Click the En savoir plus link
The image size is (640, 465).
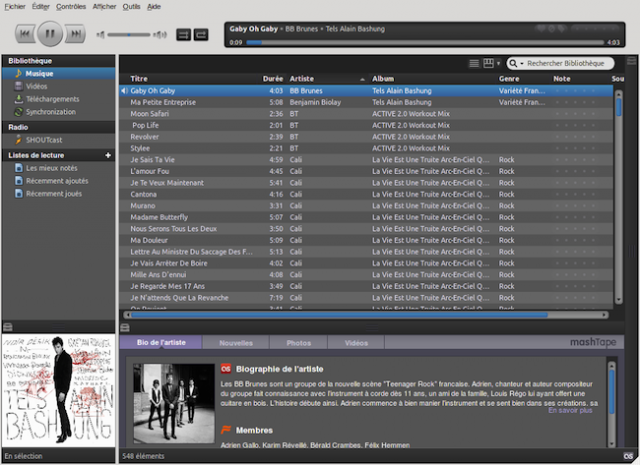(570, 410)
